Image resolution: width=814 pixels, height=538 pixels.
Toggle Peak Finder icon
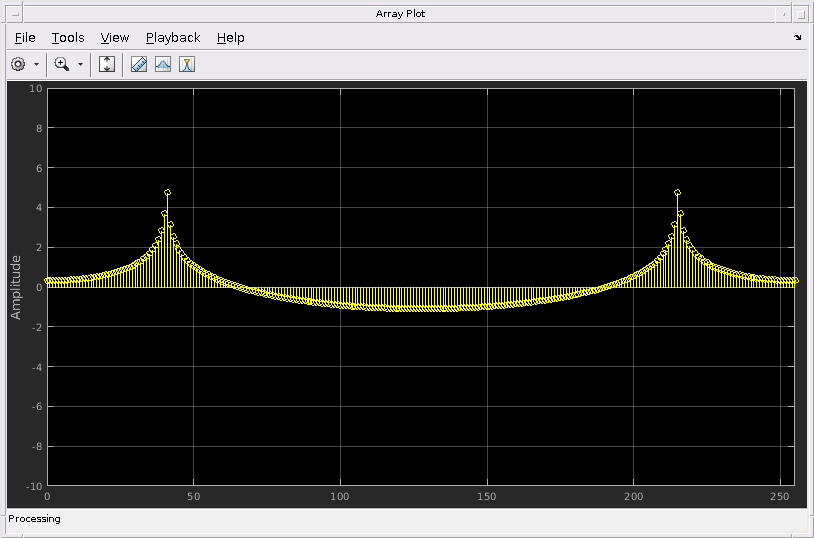pos(187,64)
